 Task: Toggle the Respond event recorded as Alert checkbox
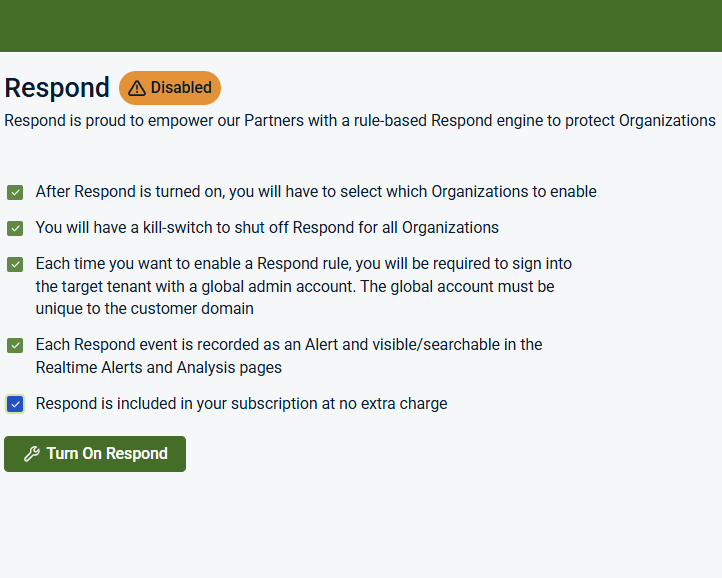(15, 345)
